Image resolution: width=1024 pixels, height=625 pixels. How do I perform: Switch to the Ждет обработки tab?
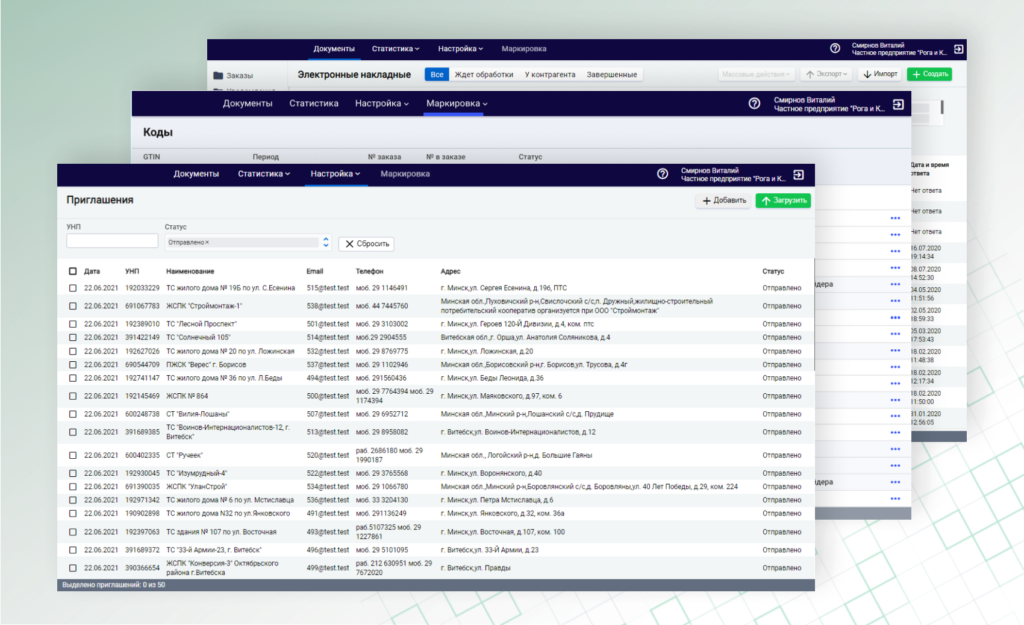coord(483,75)
